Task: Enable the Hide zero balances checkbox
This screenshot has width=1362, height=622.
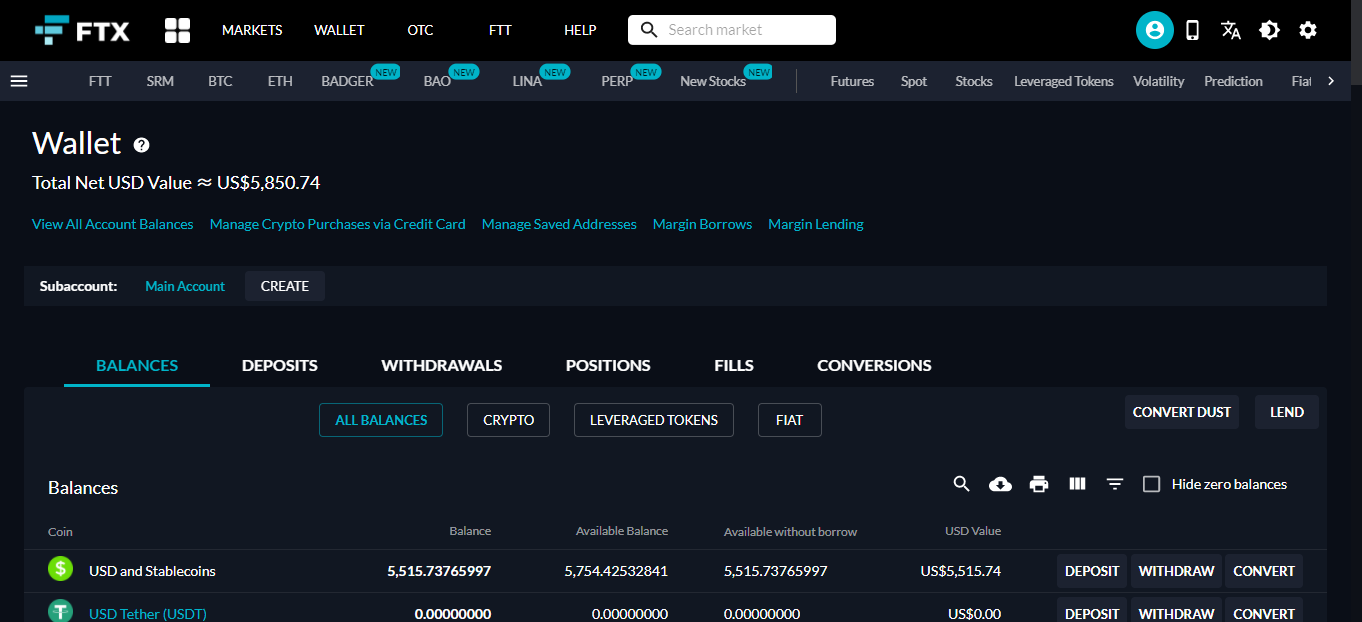Action: tap(1152, 484)
